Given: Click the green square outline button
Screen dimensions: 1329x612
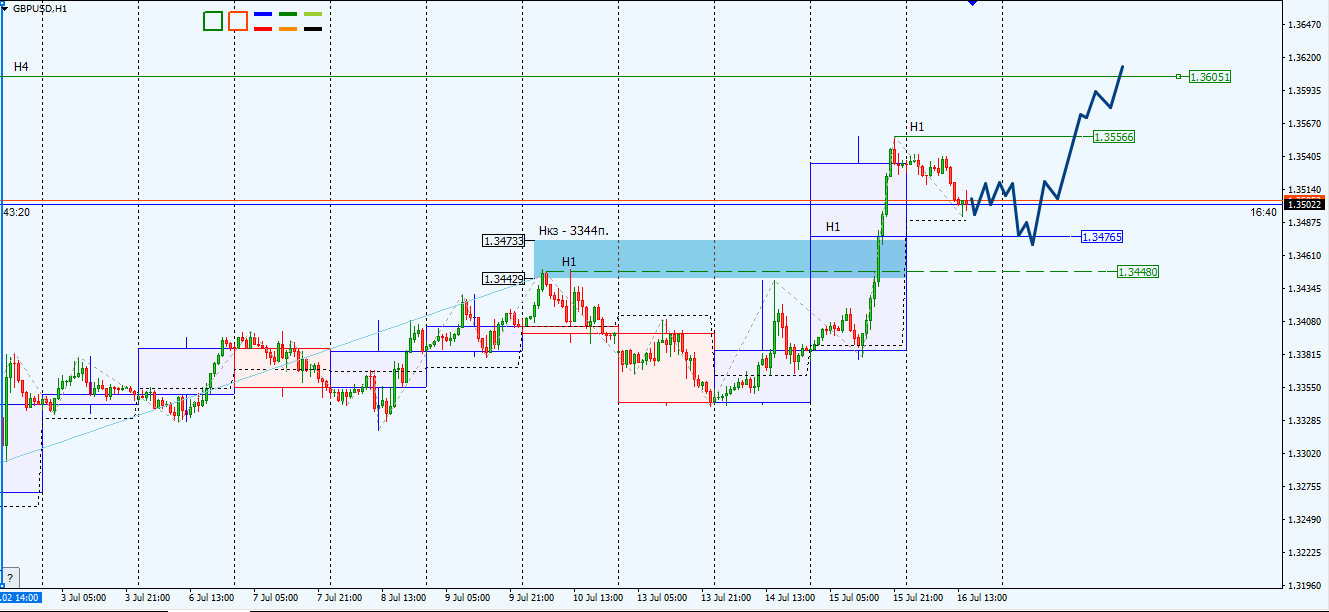Looking at the screenshot, I should [x=213, y=21].
